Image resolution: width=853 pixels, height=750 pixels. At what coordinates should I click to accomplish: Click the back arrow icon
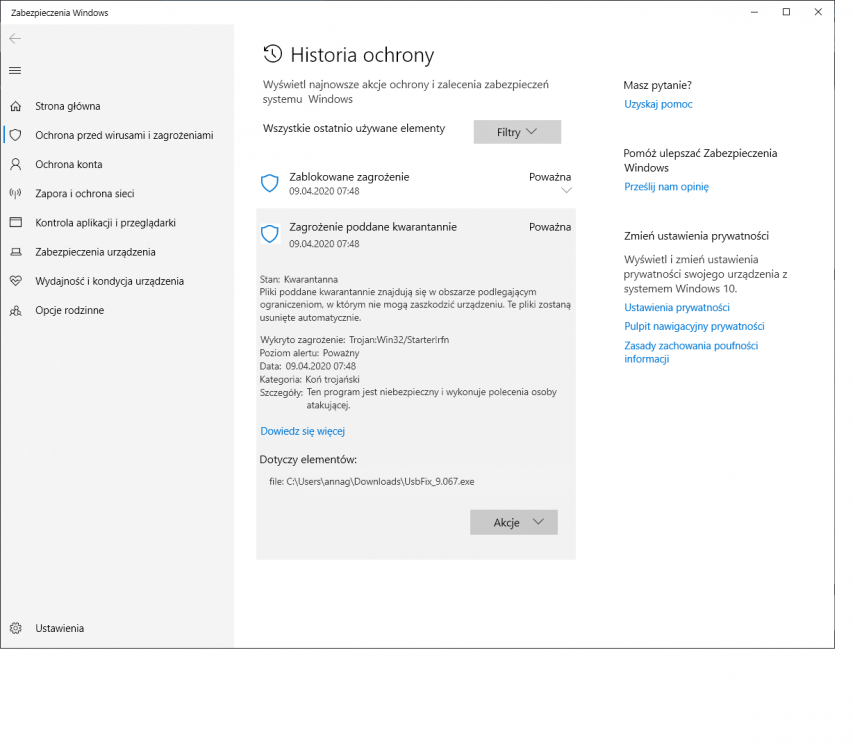click(x=15, y=38)
